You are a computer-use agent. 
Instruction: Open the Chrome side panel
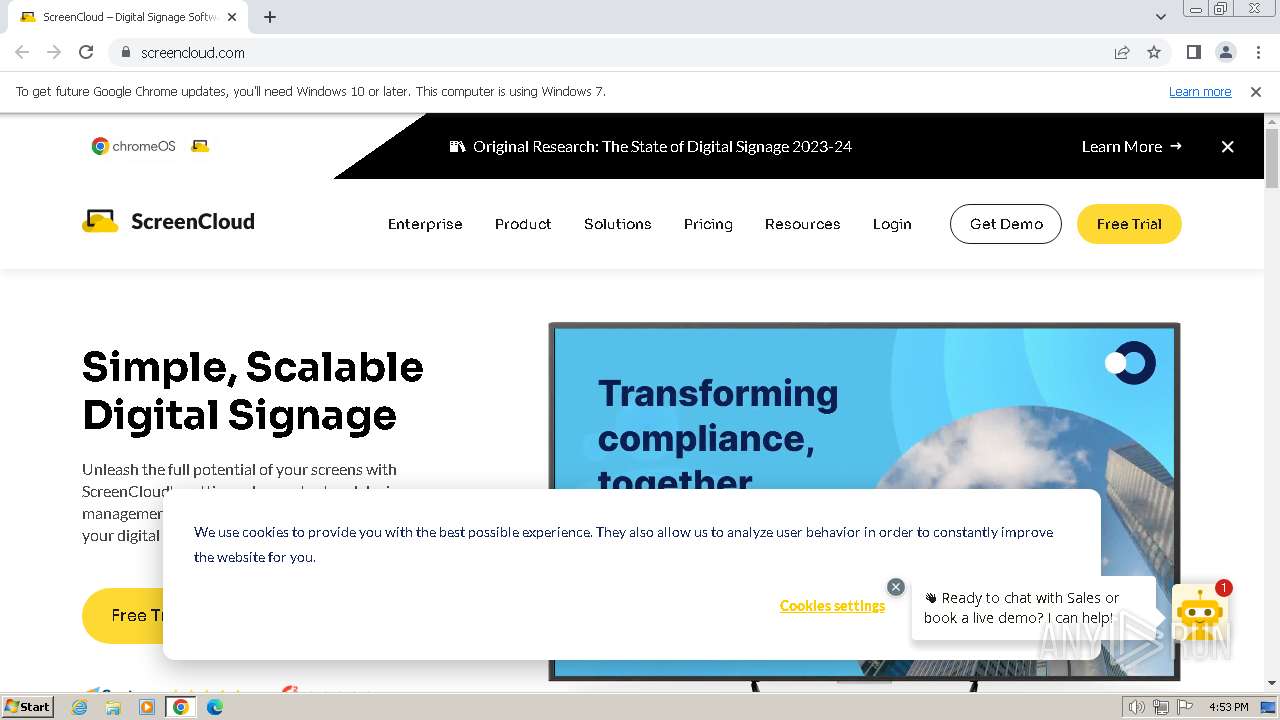click(1193, 52)
